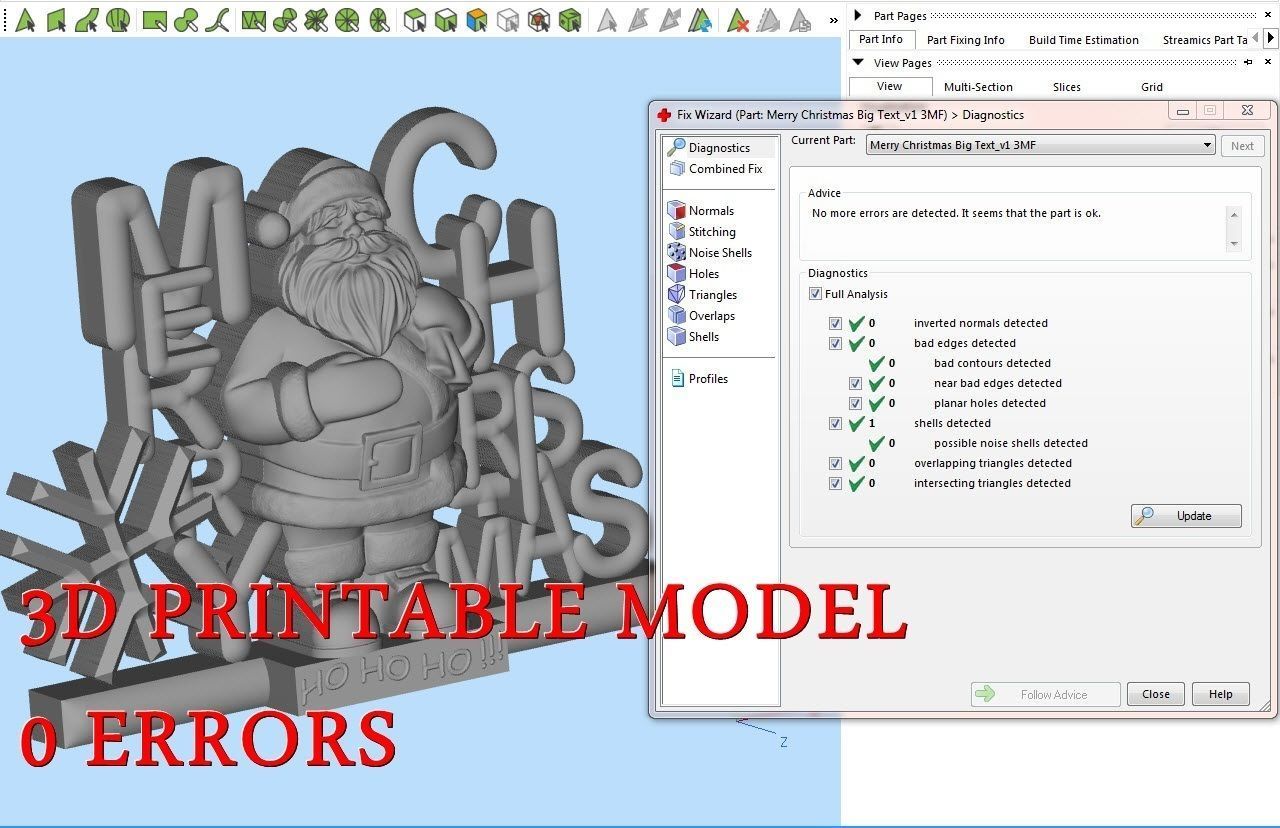Open Profiles in the Fix Wizard sidebar
The width and height of the screenshot is (1280, 828).
[698, 379]
